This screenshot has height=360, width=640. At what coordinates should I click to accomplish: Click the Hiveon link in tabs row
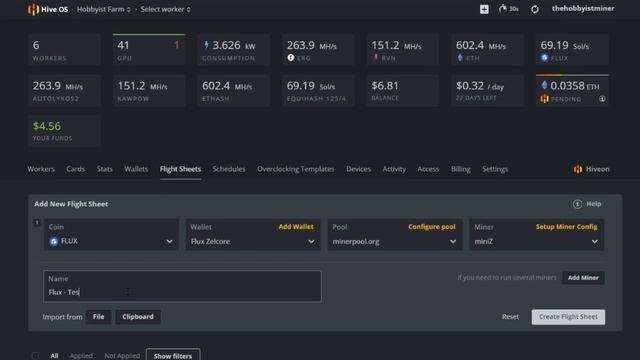pos(597,169)
